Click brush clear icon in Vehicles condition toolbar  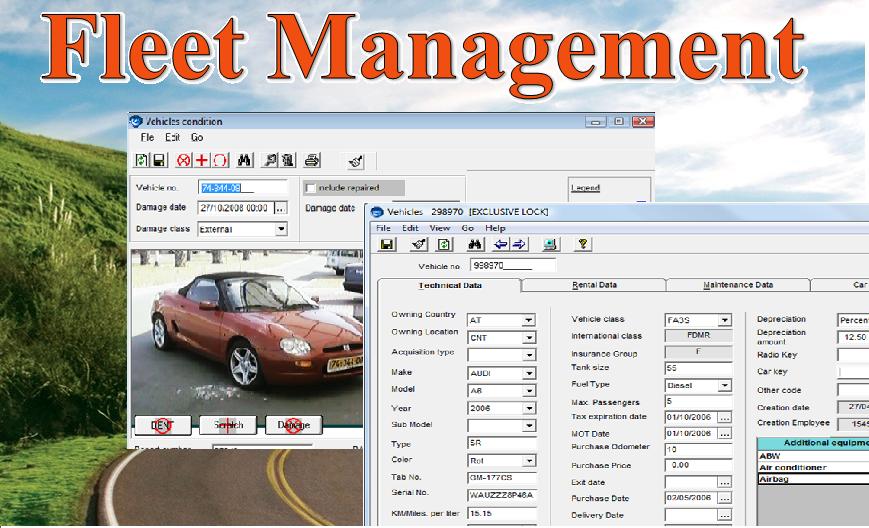click(x=356, y=161)
